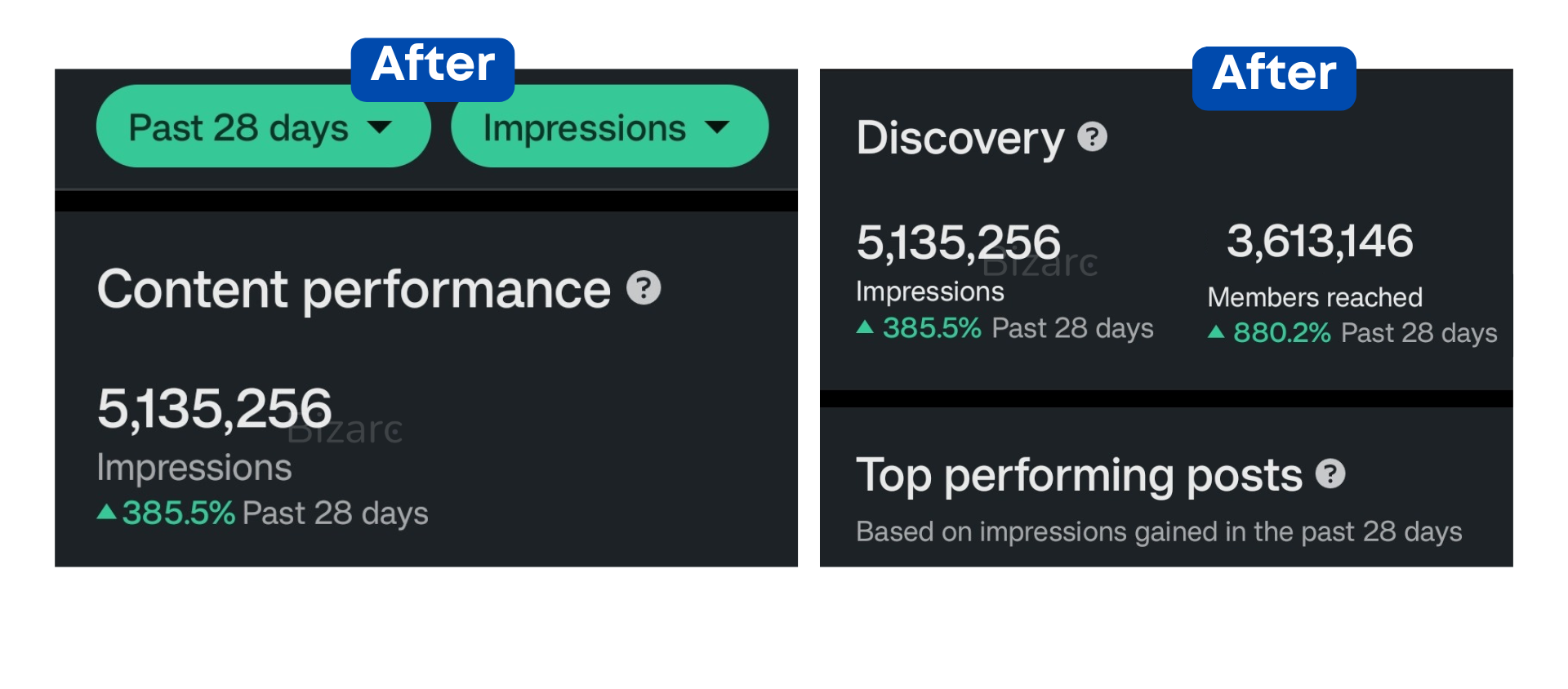
Task: Expand the Impressions filter to change metric
Action: pyautogui.click(x=609, y=127)
